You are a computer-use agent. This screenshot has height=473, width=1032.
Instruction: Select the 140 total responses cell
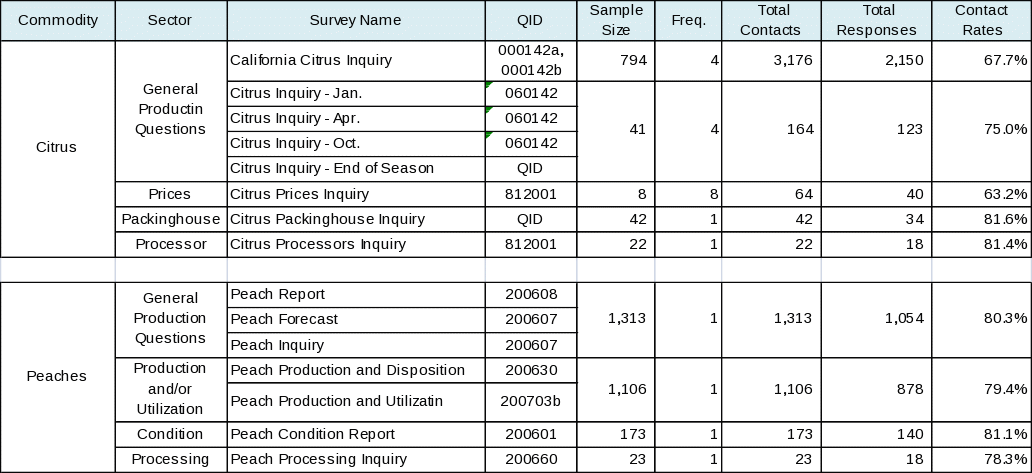(877, 434)
